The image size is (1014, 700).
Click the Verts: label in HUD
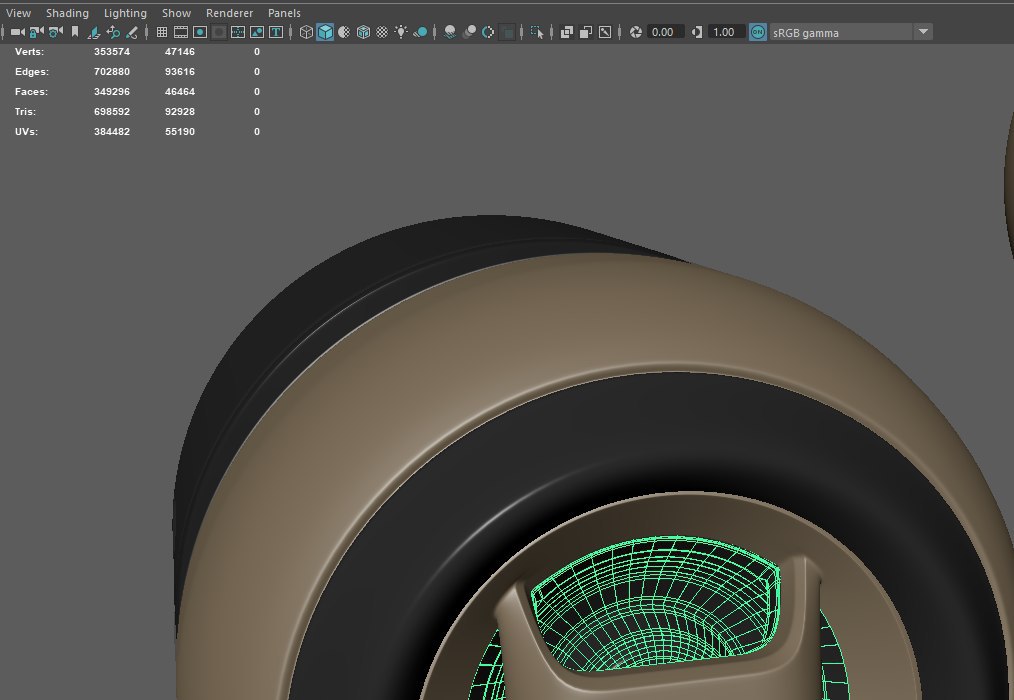pos(29,52)
